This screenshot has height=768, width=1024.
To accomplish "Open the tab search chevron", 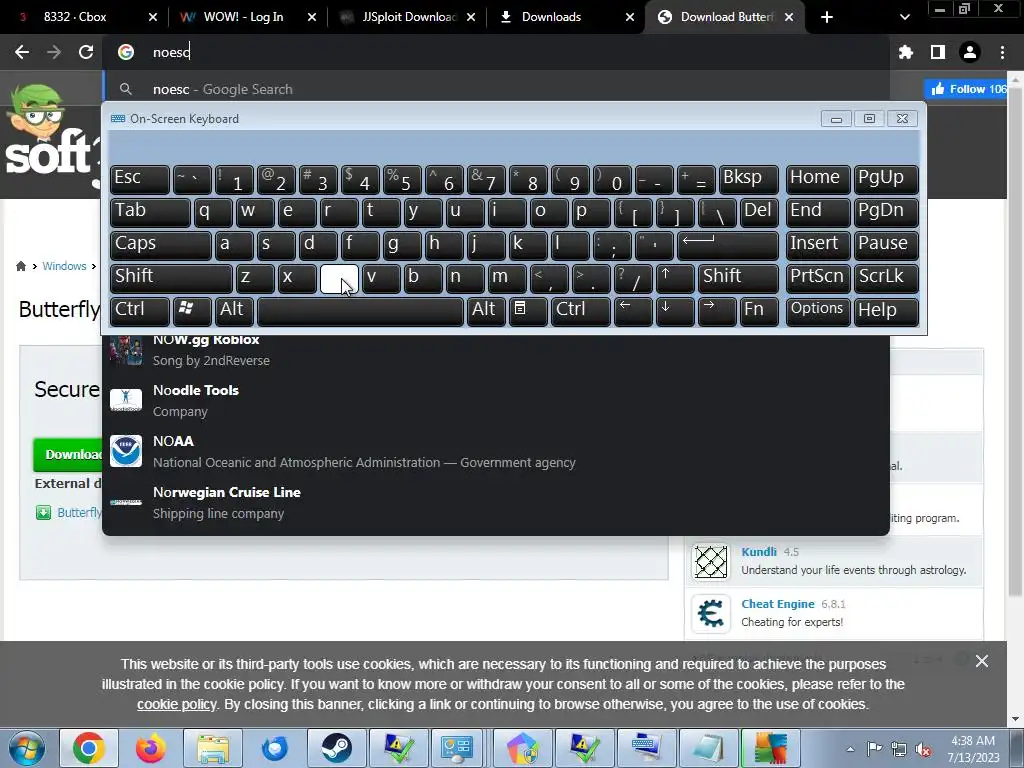I will (x=904, y=17).
